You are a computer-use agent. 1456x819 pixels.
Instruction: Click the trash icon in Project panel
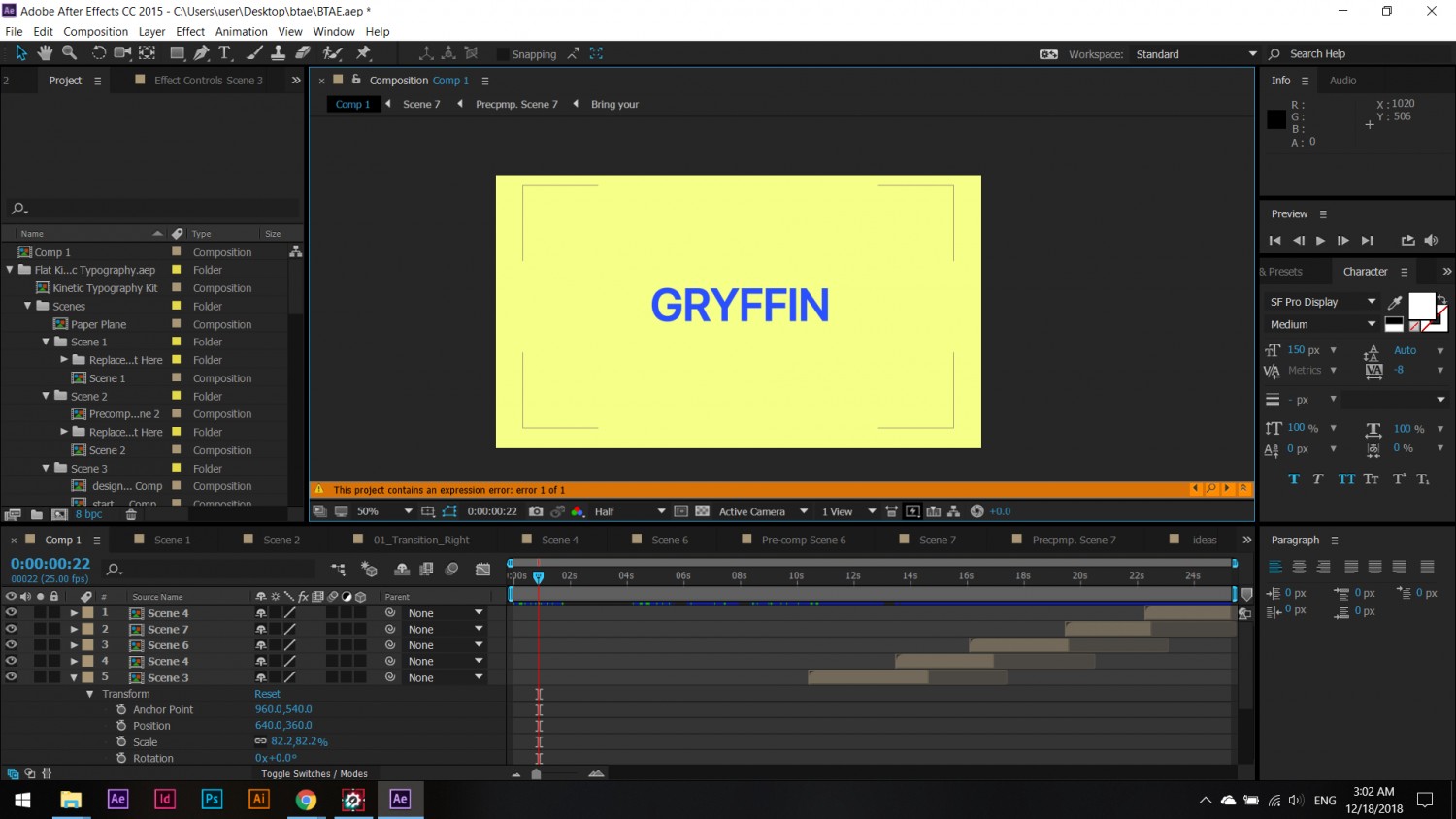pos(131,515)
